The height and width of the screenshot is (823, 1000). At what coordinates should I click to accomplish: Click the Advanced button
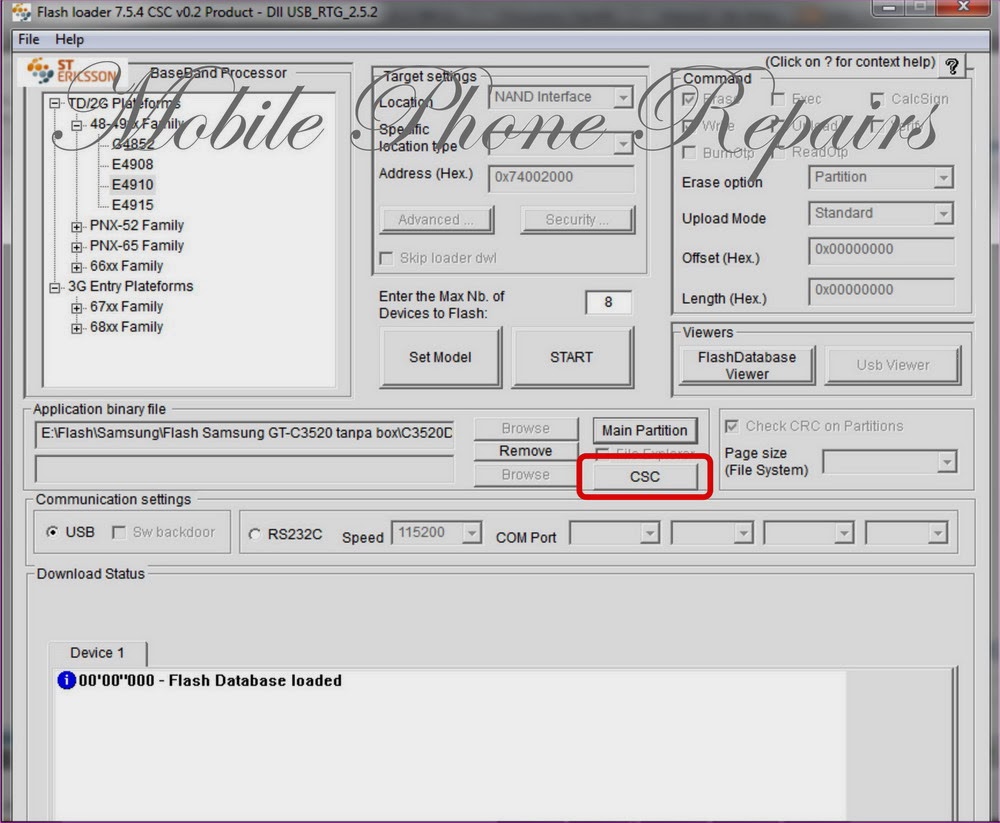[x=436, y=220]
